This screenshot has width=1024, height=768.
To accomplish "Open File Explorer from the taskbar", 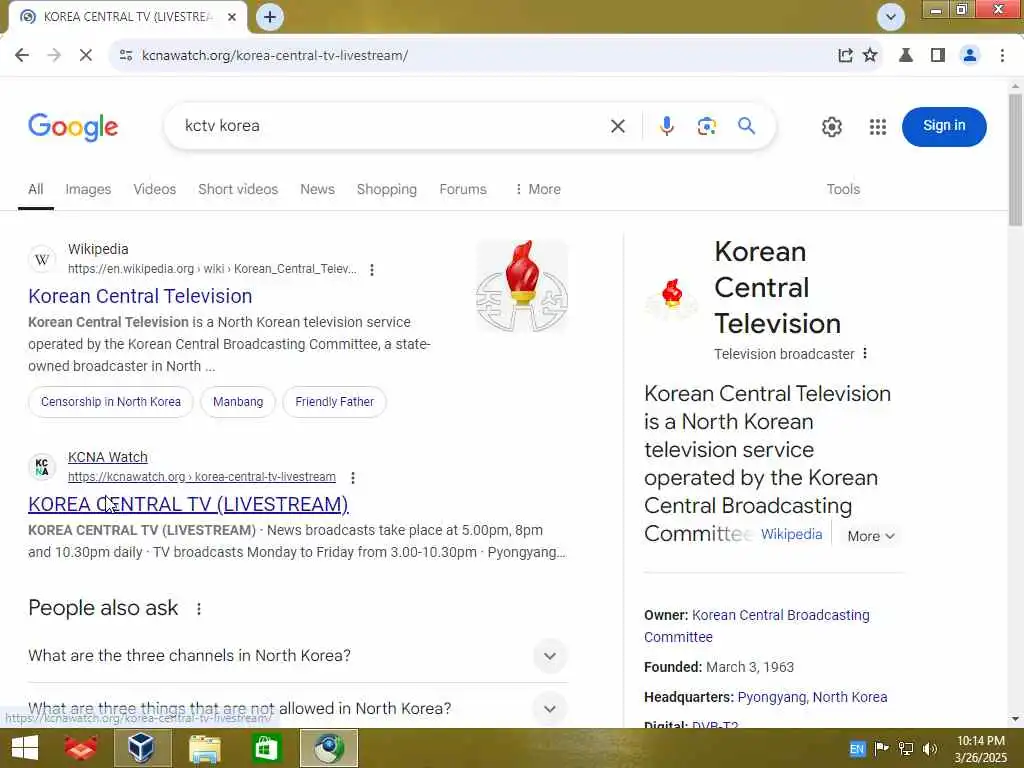I will pyautogui.click(x=204, y=748).
